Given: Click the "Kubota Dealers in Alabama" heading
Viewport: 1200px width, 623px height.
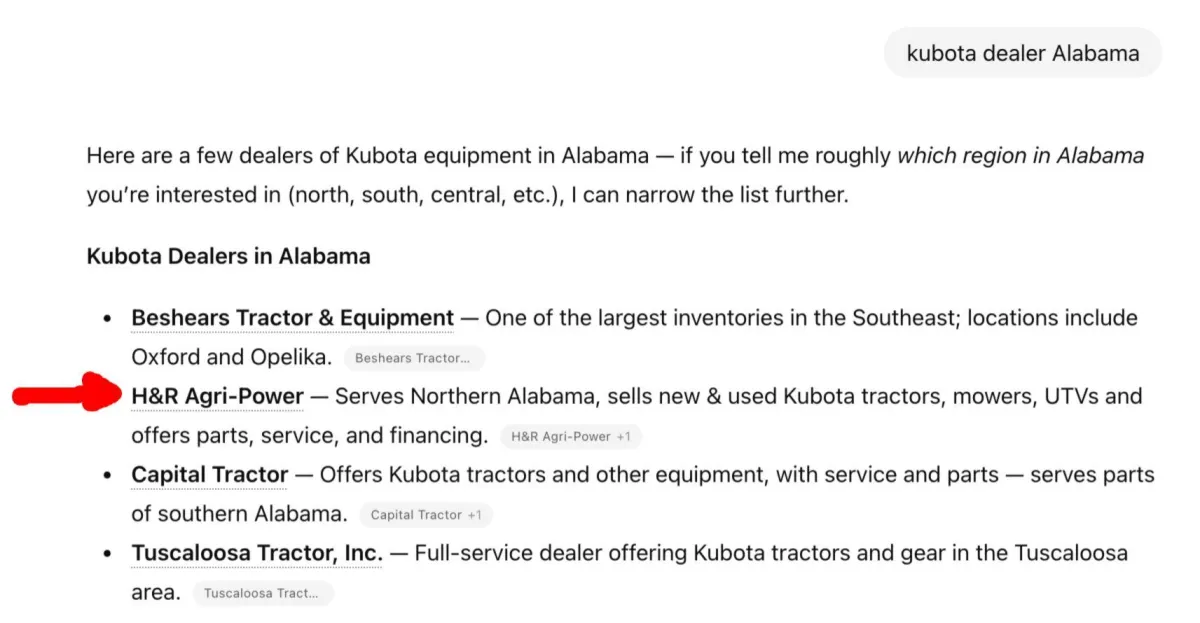Looking at the screenshot, I should [x=228, y=256].
